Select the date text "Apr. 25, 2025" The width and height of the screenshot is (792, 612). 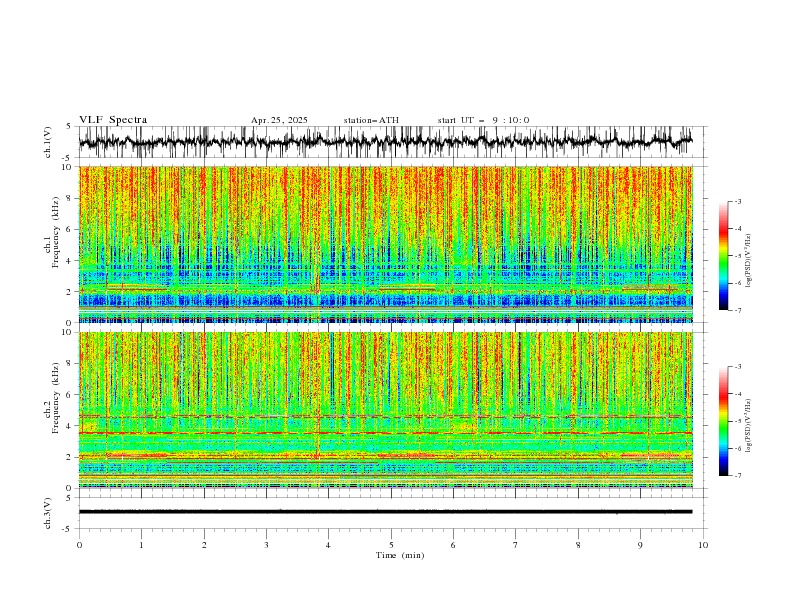point(279,120)
